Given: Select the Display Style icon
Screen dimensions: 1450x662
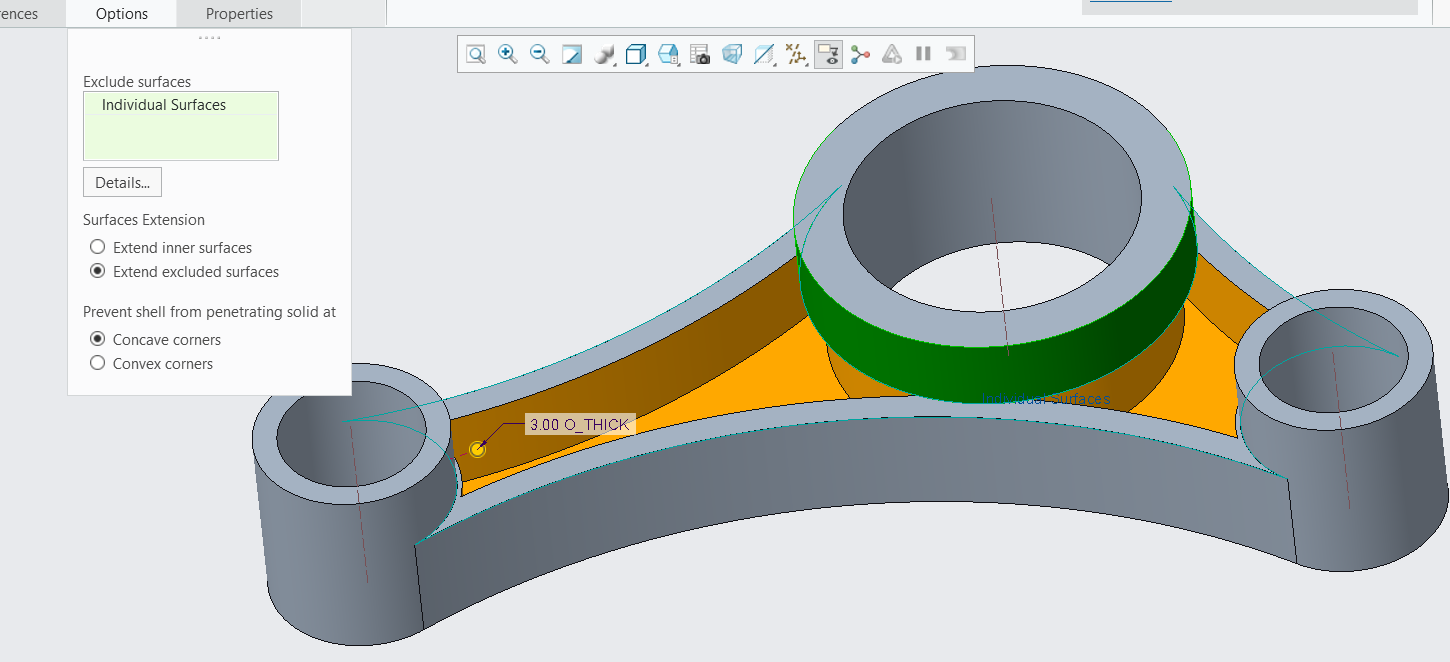Looking at the screenshot, I should (602, 54).
